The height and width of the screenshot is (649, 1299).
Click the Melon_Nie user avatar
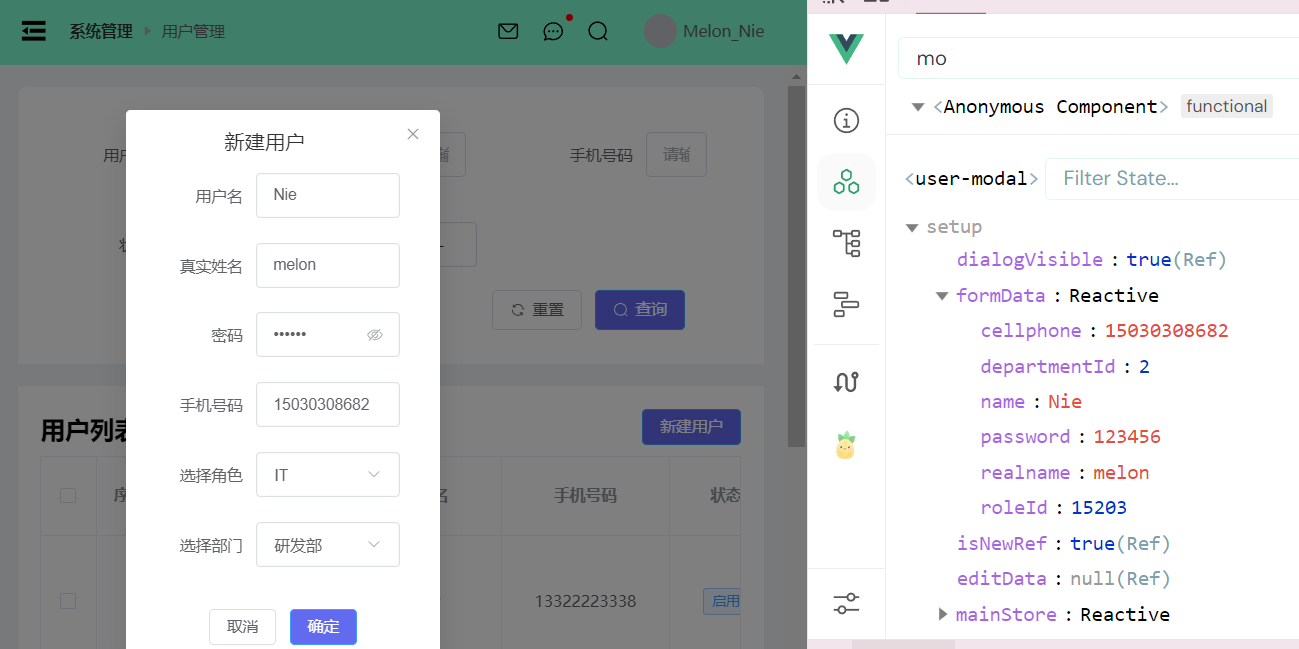point(660,31)
